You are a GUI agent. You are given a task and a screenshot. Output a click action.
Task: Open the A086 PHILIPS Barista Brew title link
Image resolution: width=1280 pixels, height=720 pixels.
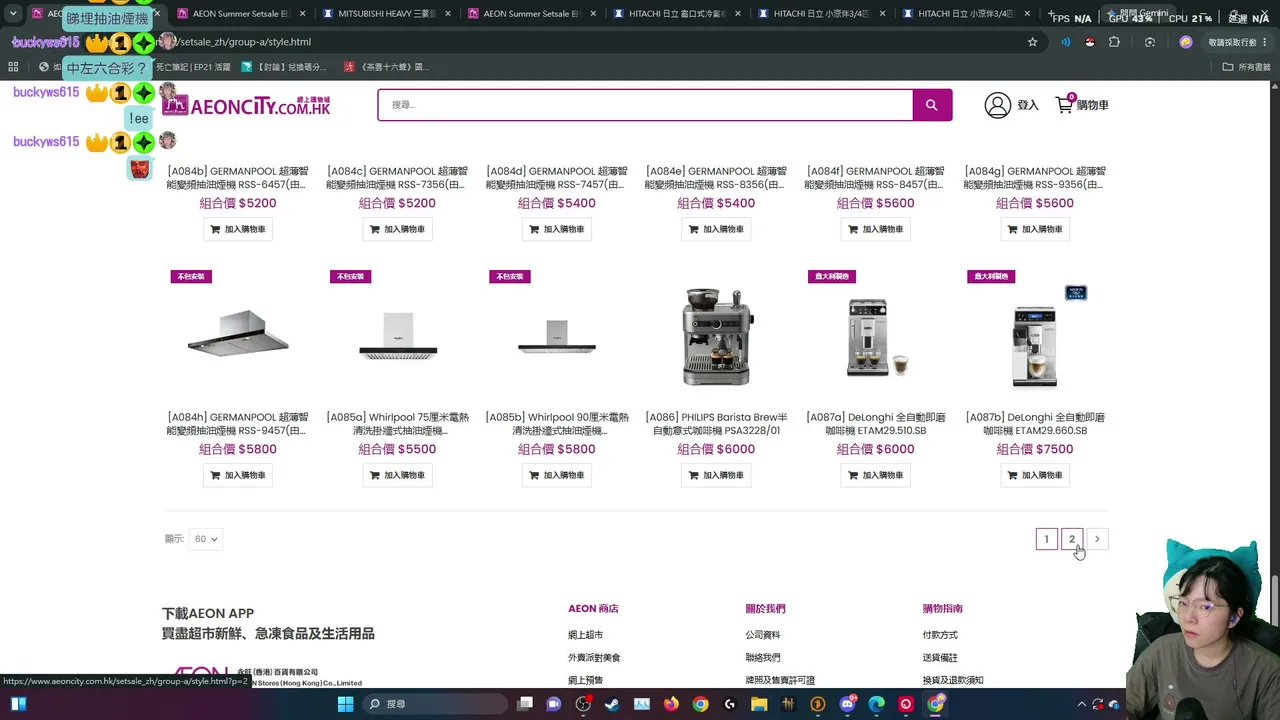pos(716,424)
